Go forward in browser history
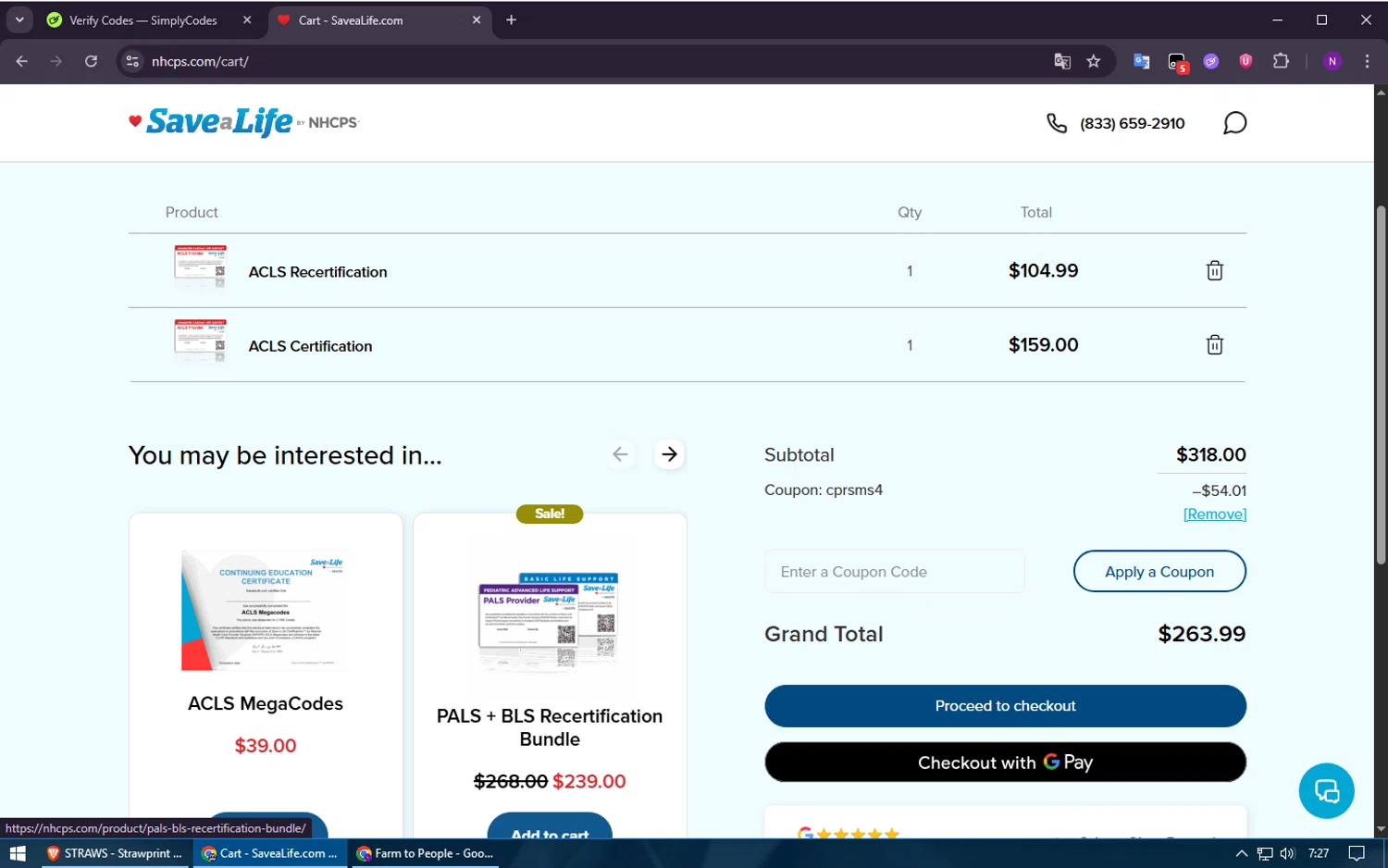This screenshot has width=1388, height=868. click(x=56, y=61)
